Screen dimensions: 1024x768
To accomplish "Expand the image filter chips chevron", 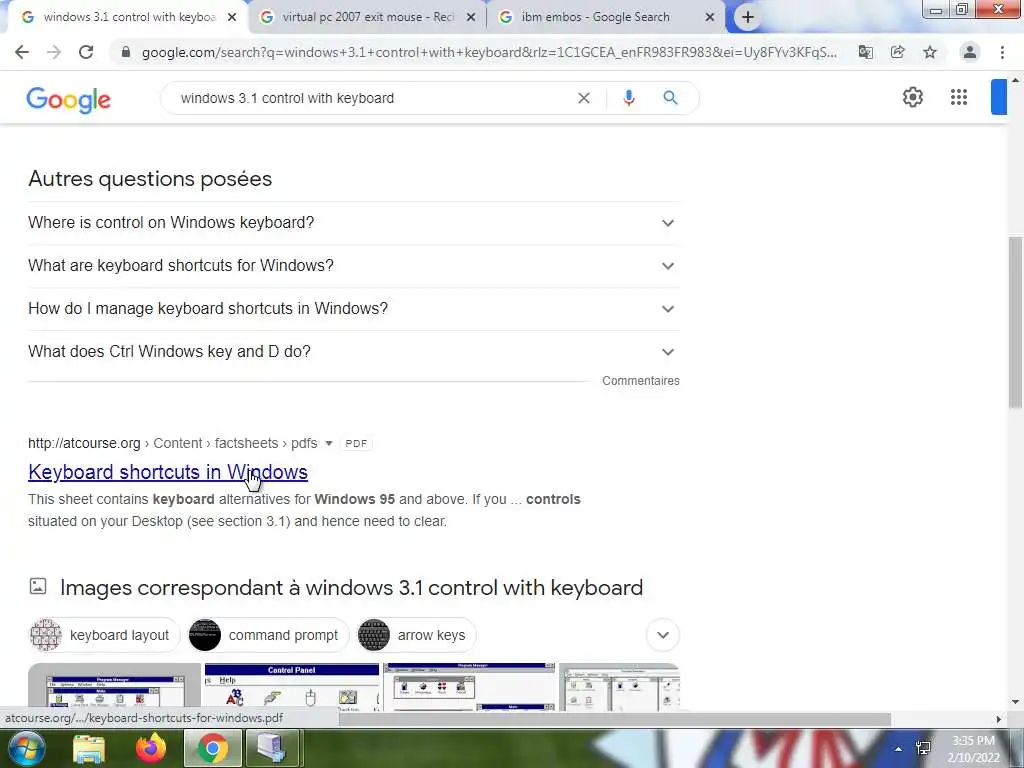I will coord(663,635).
